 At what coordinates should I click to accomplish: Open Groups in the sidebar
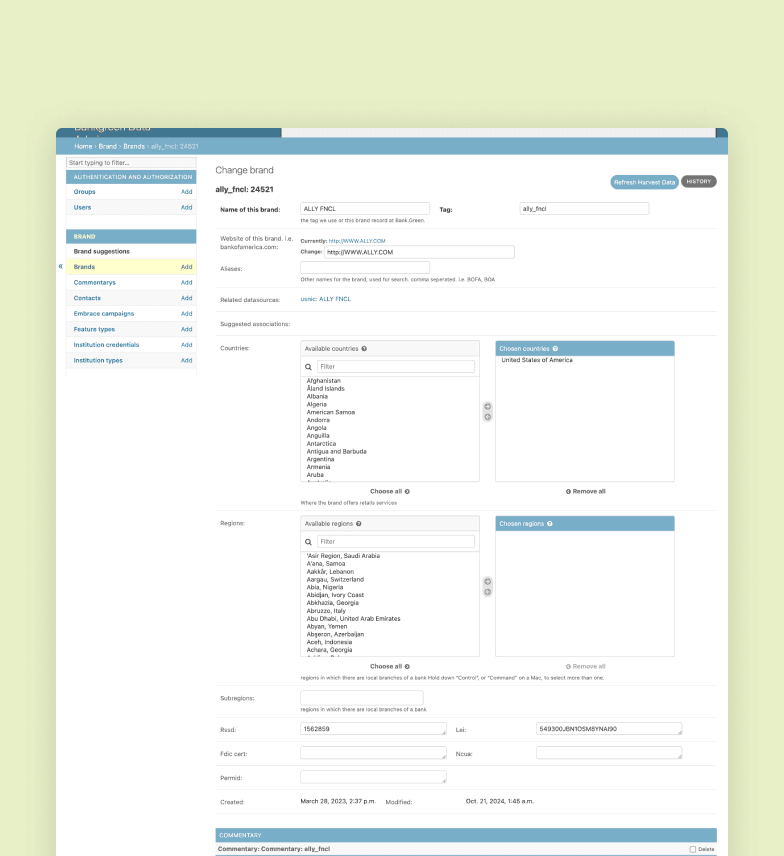pyautogui.click(x=85, y=192)
